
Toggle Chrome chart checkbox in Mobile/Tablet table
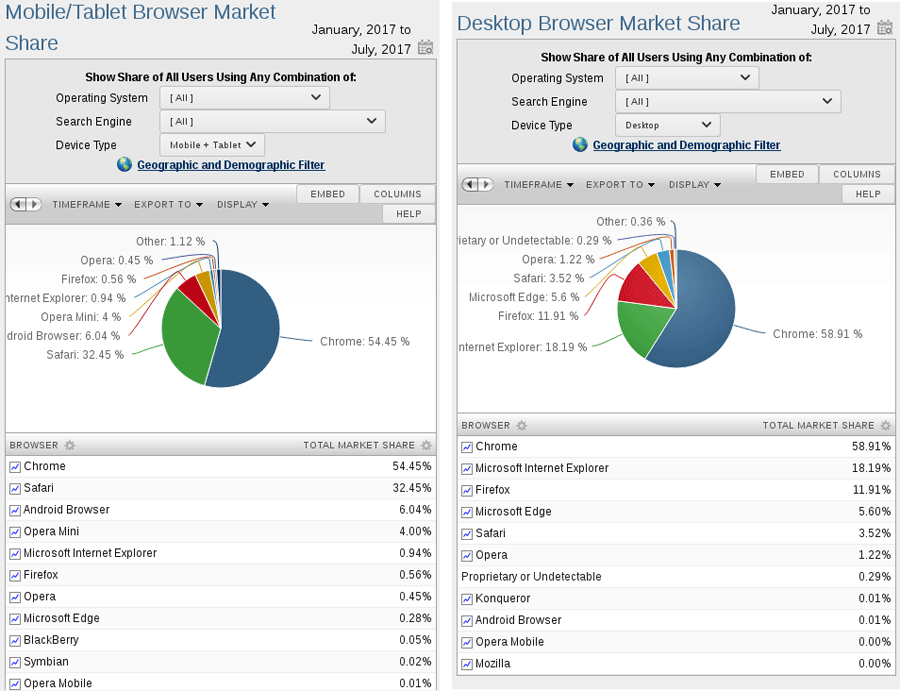tap(15, 467)
